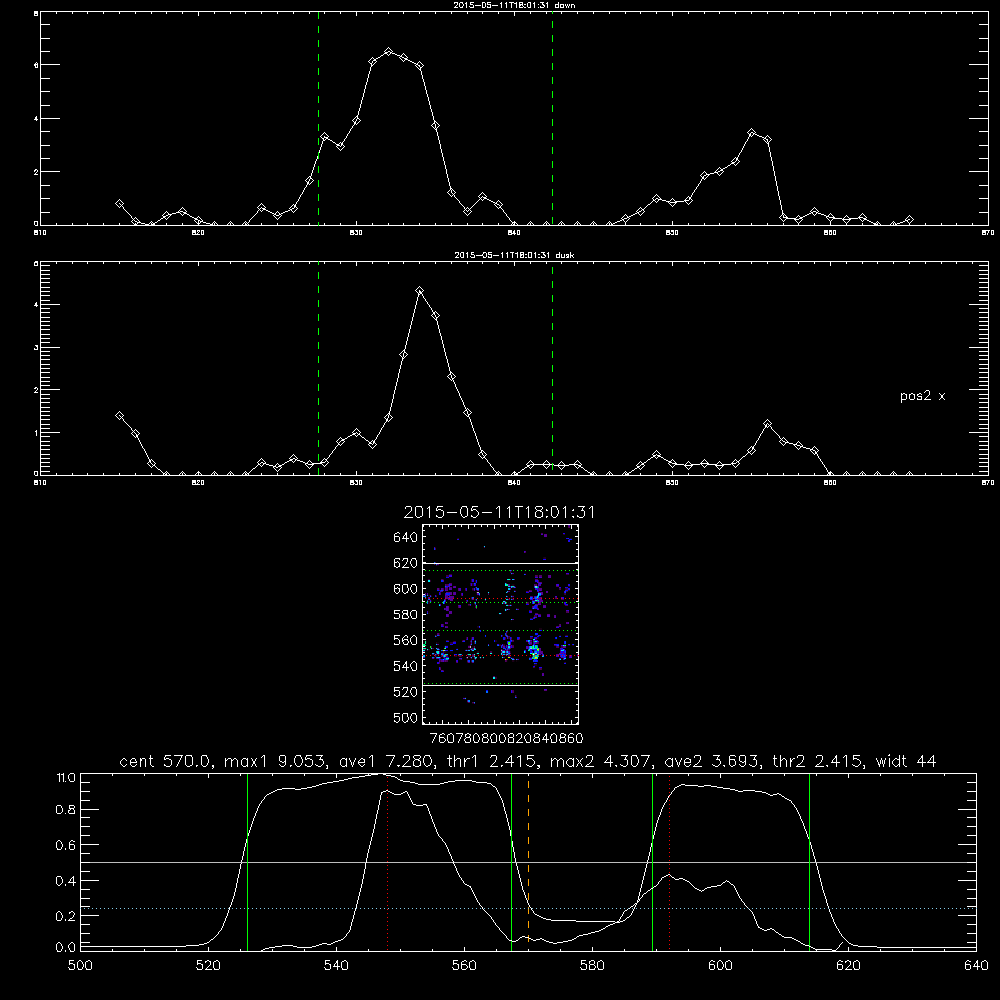The height and width of the screenshot is (1000, 1000).
Task: Click the '2015-05-11T18:01:31 dusk' plot title
Action: (x=514, y=255)
